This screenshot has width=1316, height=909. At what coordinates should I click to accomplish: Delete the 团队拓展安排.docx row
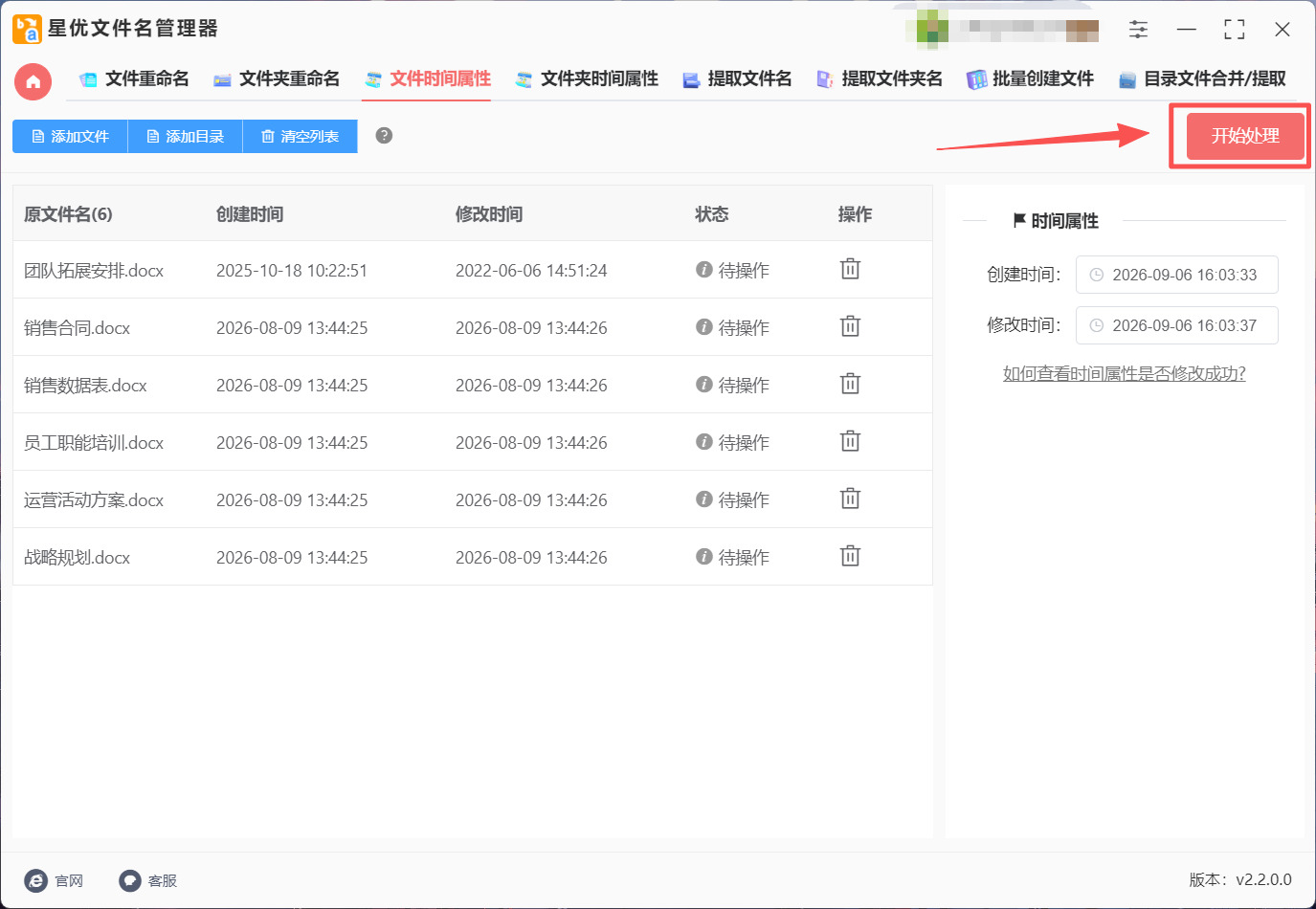tap(850, 269)
